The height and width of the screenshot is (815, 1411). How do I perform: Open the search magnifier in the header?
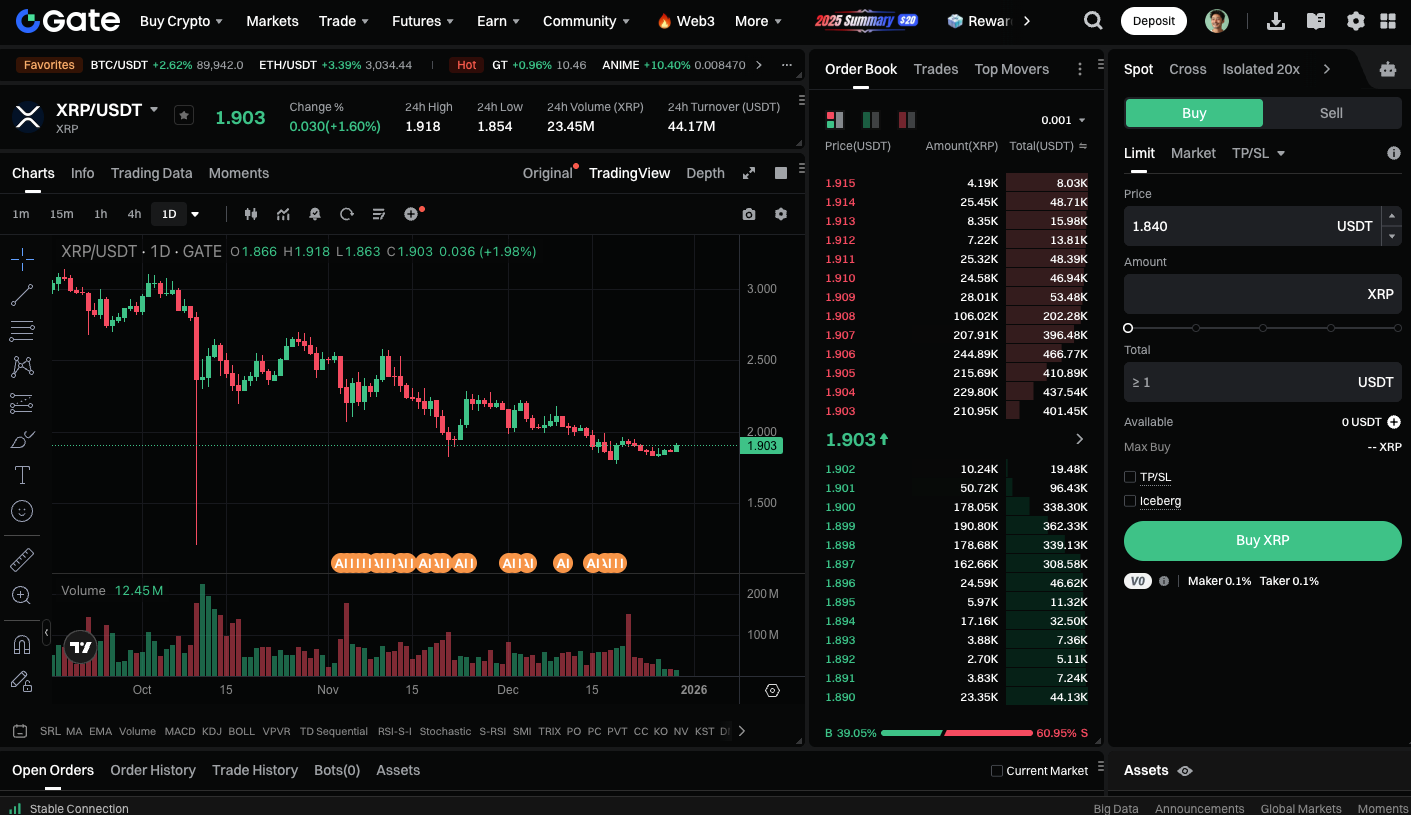click(x=1093, y=21)
